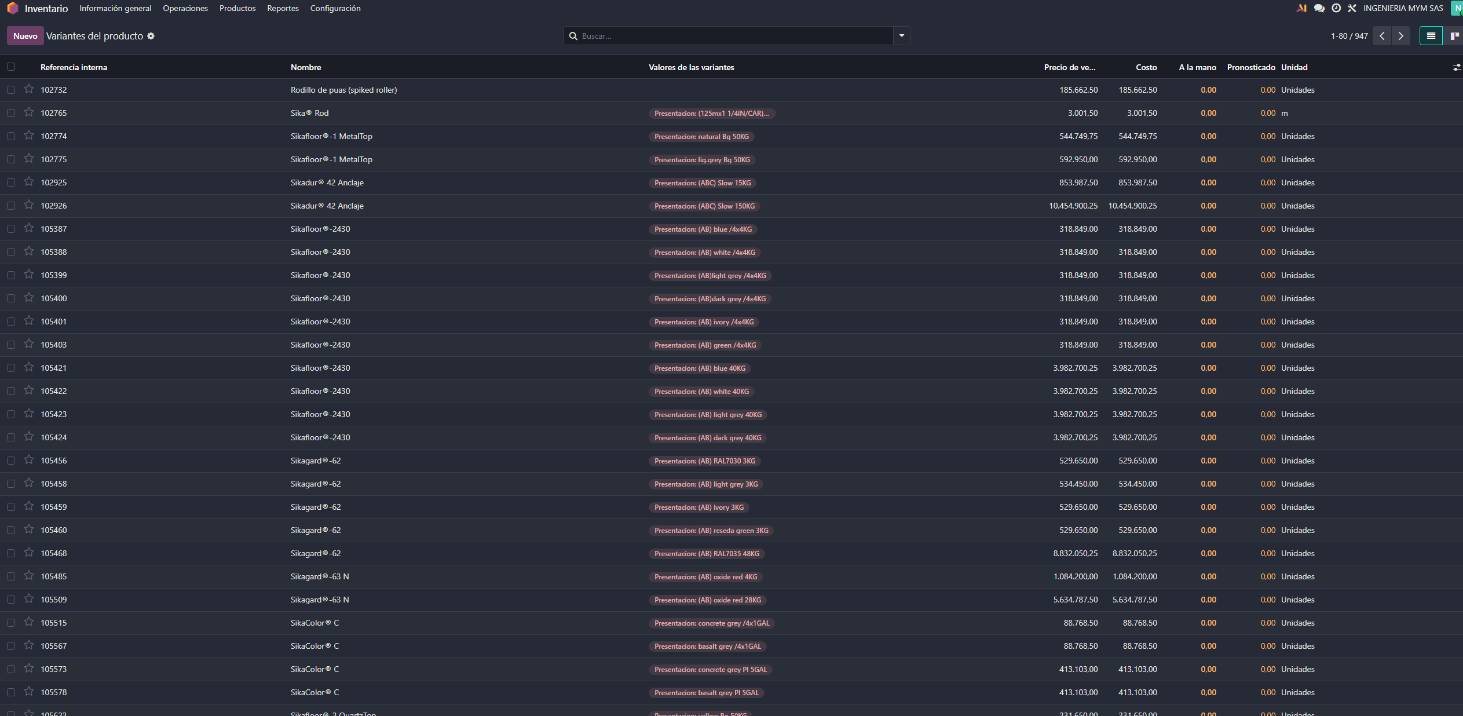Star product 102774 as favorite
The width and height of the screenshot is (1463, 716).
point(29,136)
